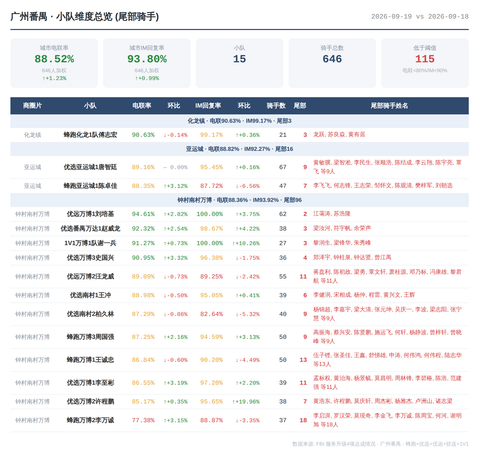
Task: Click the IM reply cell 87.72%
Action: (211, 186)
